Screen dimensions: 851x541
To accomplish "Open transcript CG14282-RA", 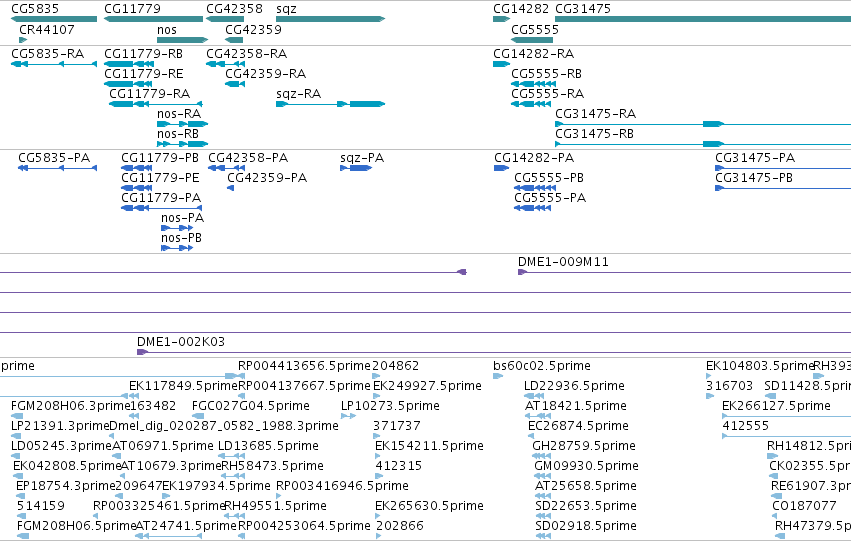I will coord(534,54).
